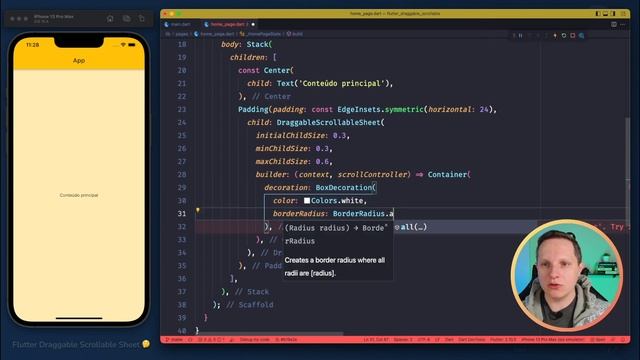The image size is (640, 360).
Task: Click 'EdgeInsets.symmetric' in the code
Action: click(381, 109)
